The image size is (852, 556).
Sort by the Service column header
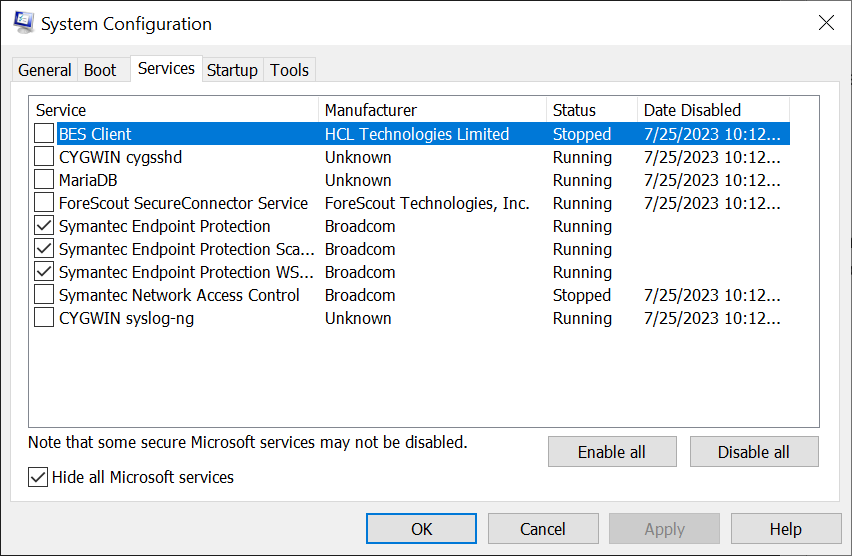(174, 110)
